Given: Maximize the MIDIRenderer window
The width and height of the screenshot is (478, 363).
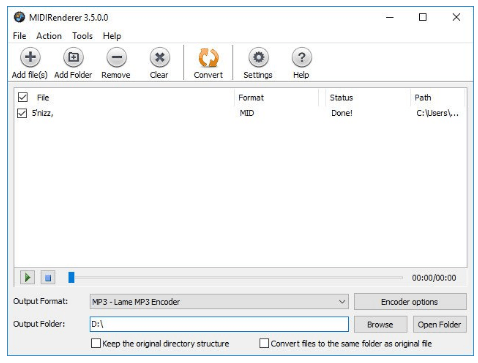Looking at the screenshot, I should pos(423,17).
